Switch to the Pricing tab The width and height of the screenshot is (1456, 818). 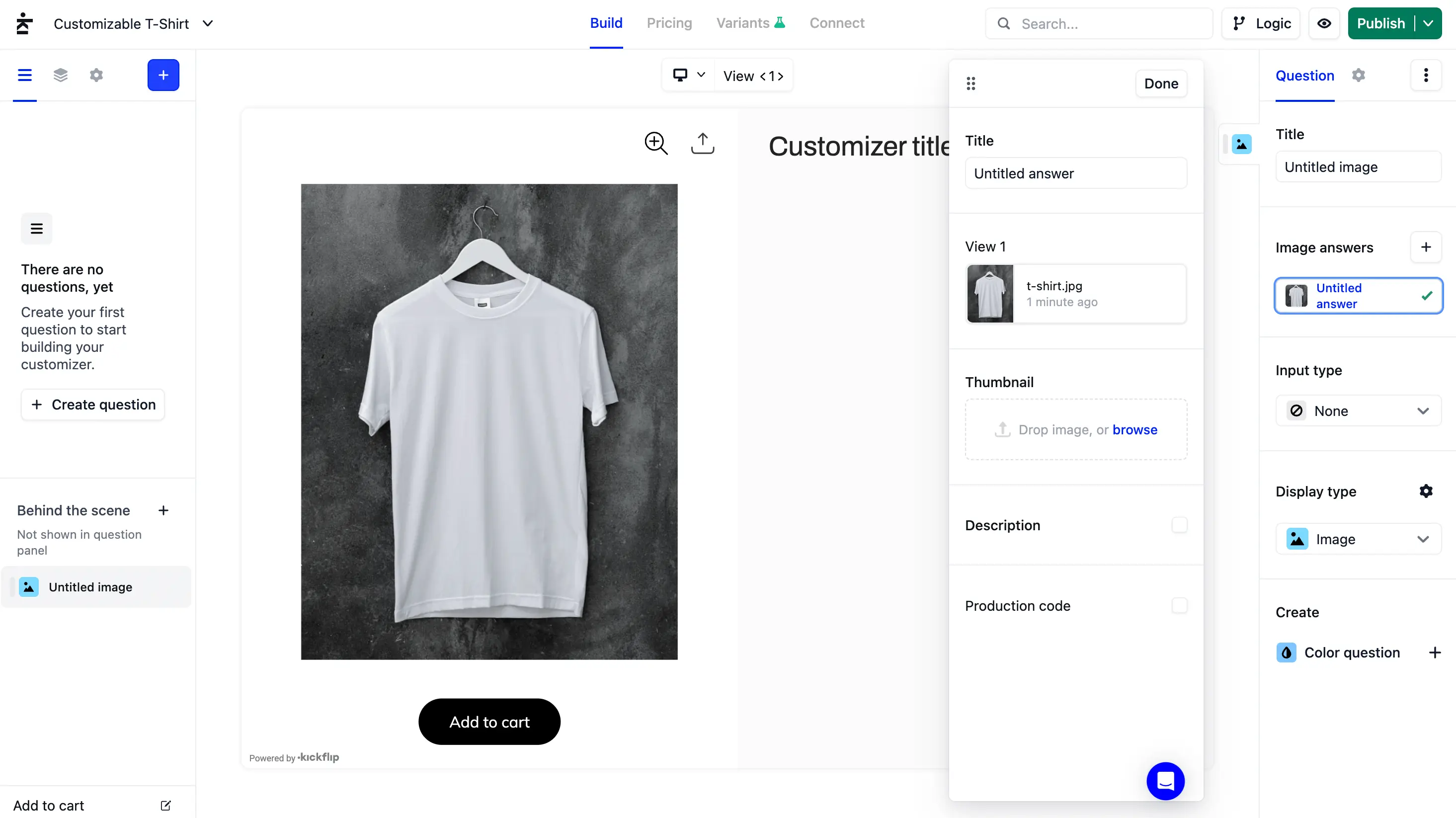point(669,23)
